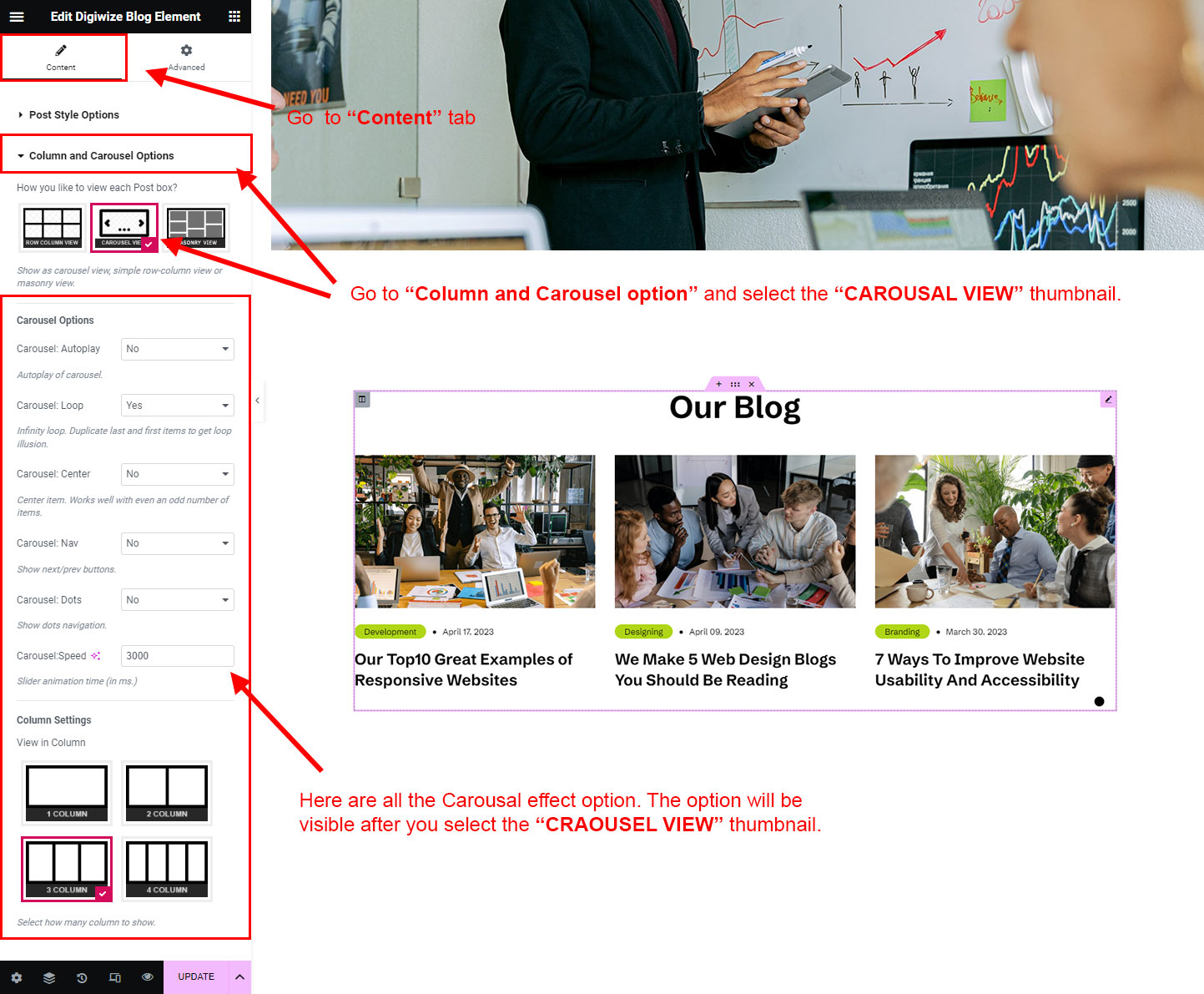Open page settings gear in footer
1204x994 pixels.
[x=17, y=977]
